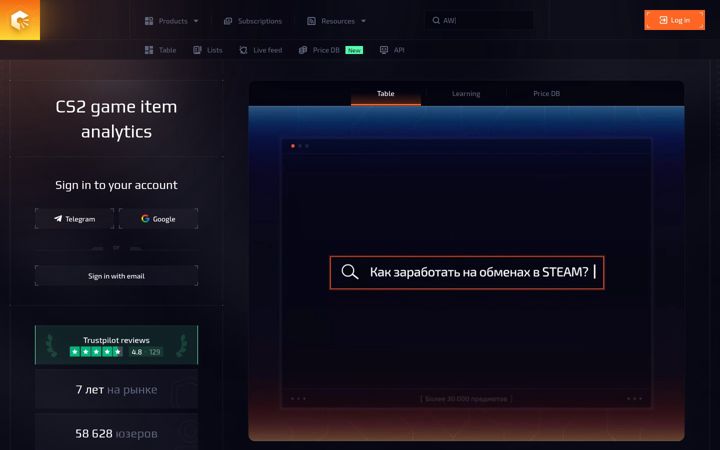Click the Products grid icon

pos(149,21)
